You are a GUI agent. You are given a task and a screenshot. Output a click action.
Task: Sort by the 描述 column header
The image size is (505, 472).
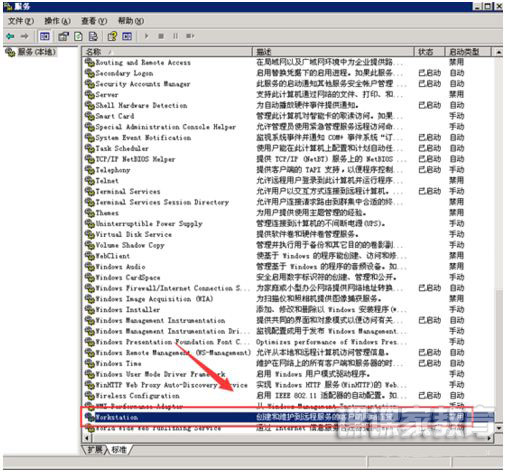click(333, 52)
